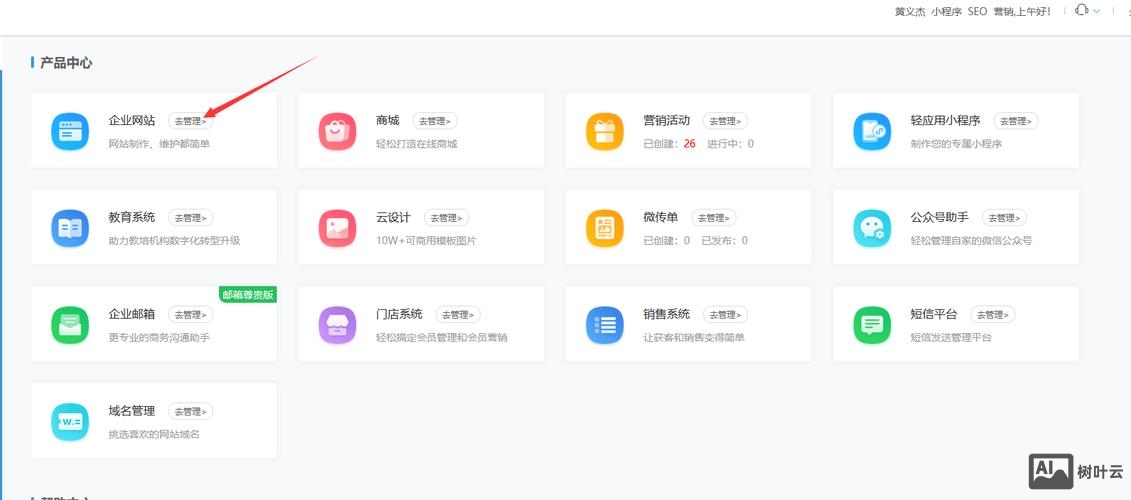This screenshot has height=500, width=1131.
Task: Click the 营销活动 gift icon
Action: (x=604, y=131)
